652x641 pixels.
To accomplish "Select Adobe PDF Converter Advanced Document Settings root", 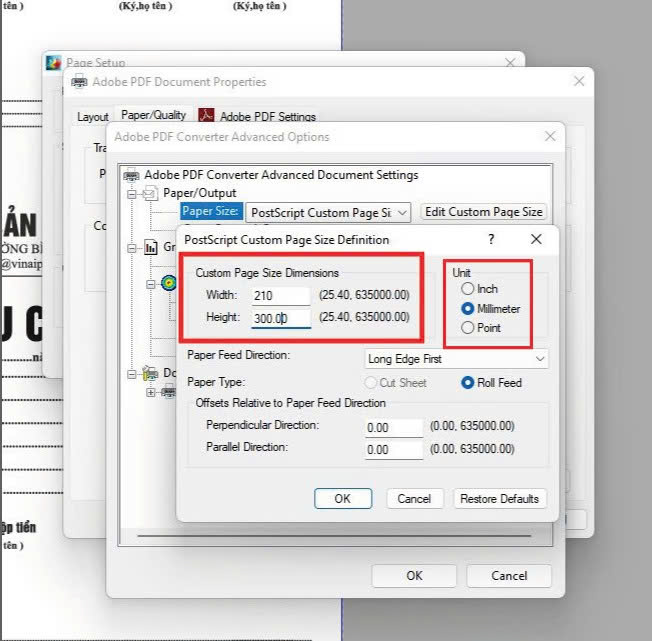I will pos(281,175).
